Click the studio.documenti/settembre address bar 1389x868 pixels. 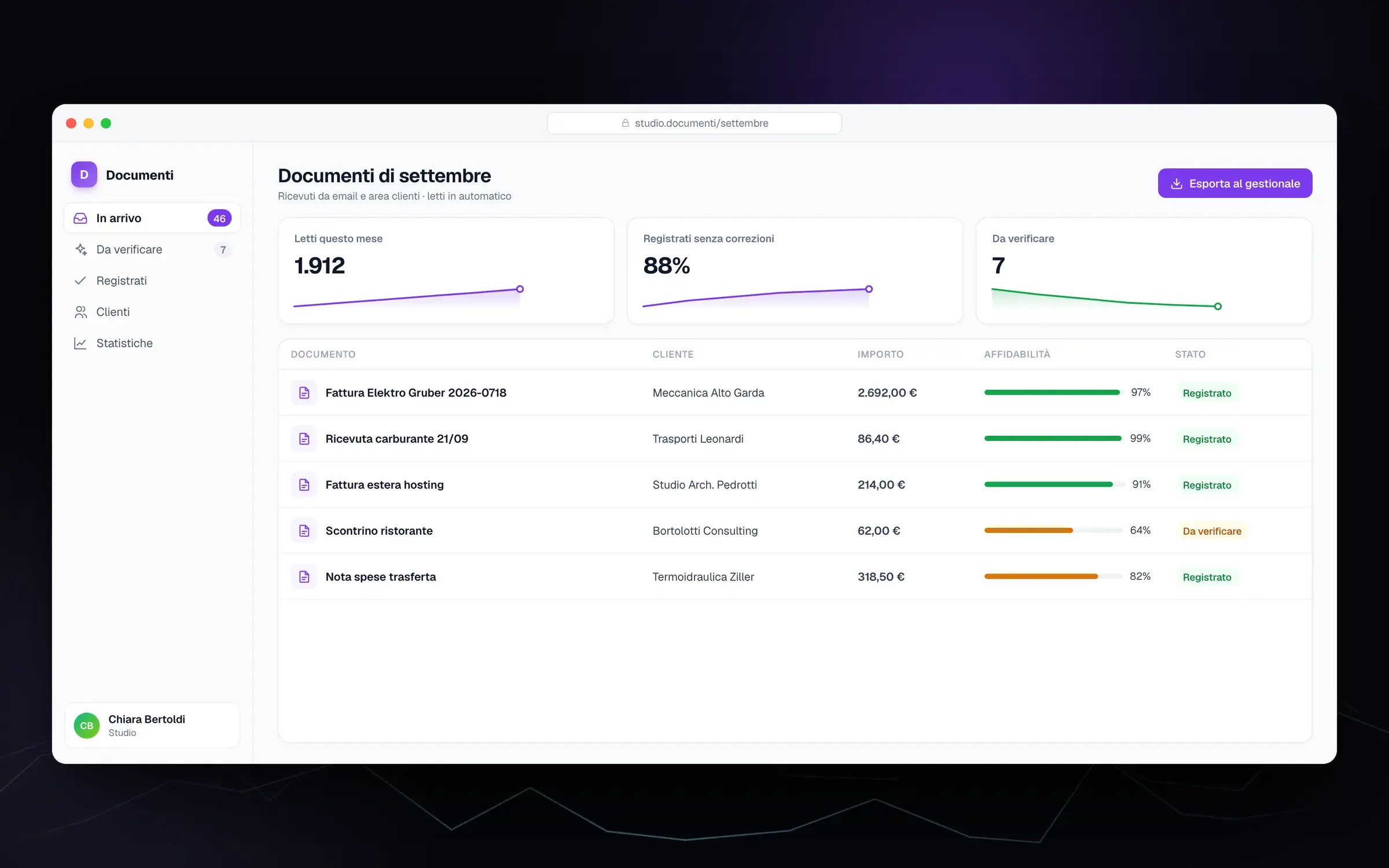694,123
